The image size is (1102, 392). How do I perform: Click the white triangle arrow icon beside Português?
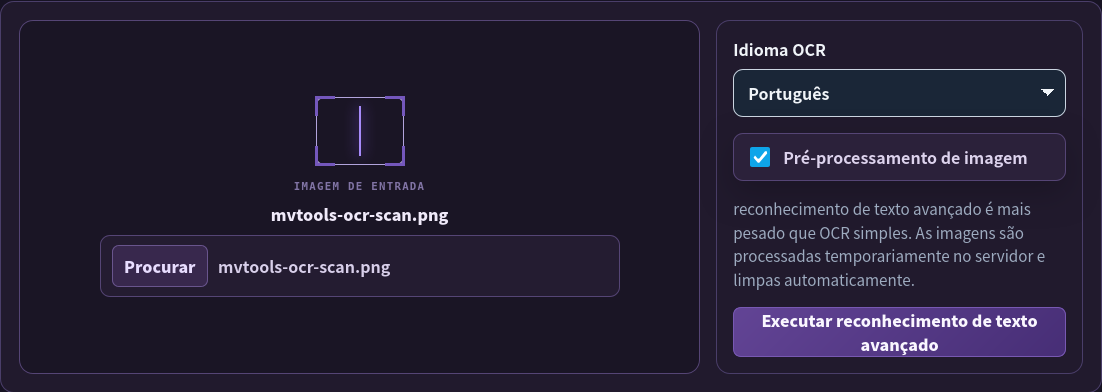1047,93
